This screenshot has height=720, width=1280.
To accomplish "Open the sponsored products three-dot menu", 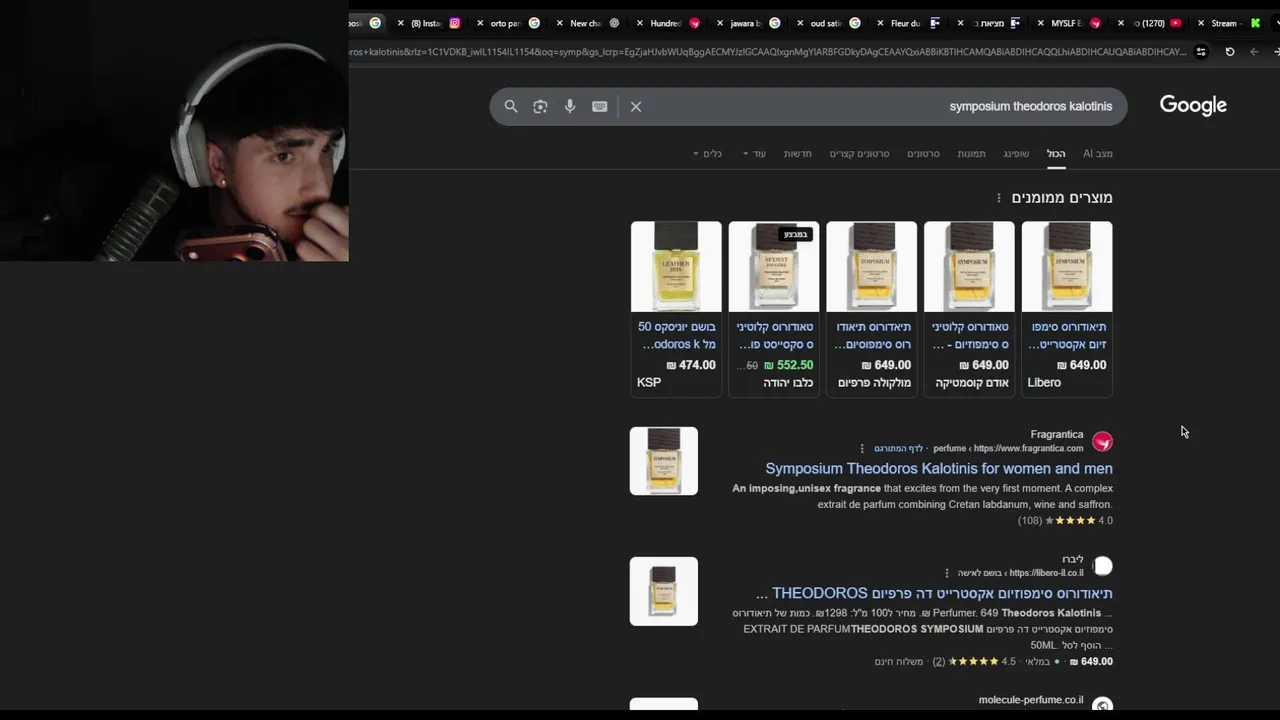I will pos(998,198).
